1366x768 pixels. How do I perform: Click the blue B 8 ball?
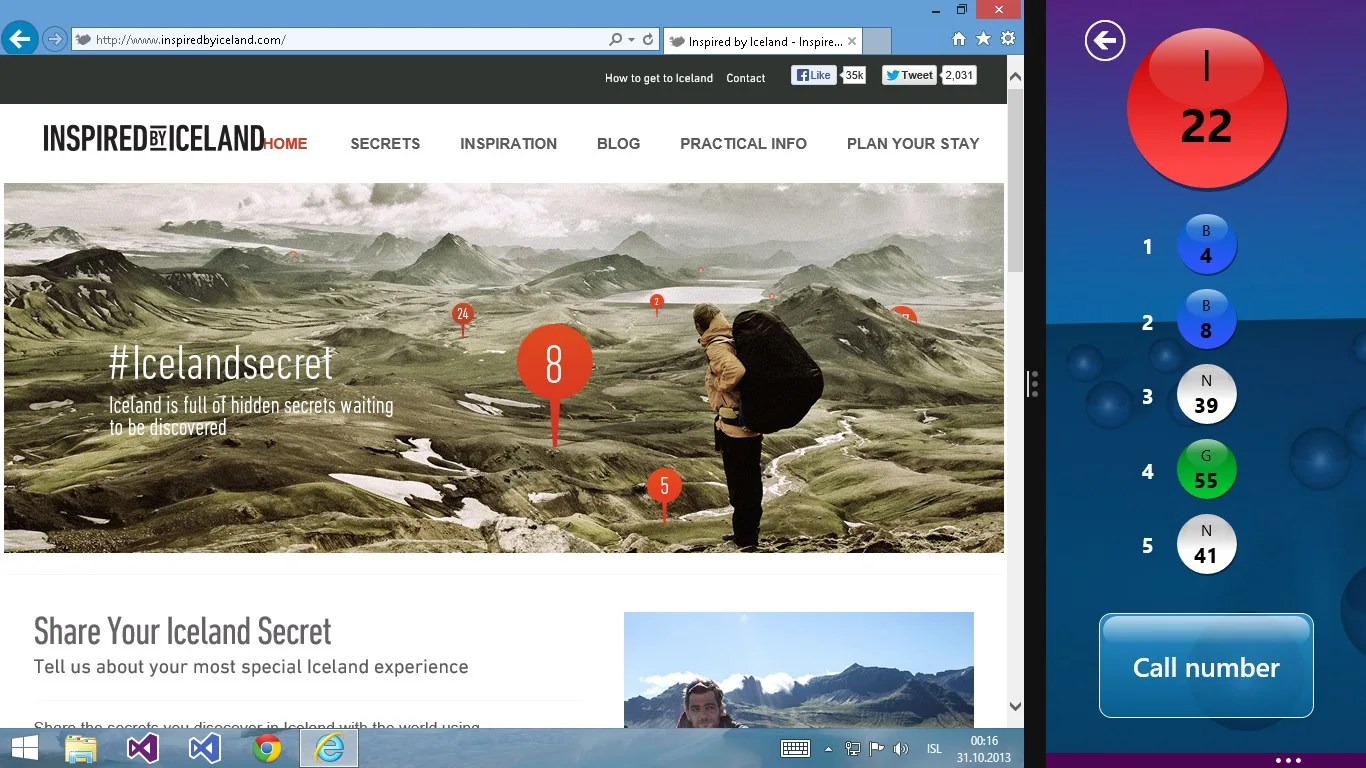[1206, 319]
